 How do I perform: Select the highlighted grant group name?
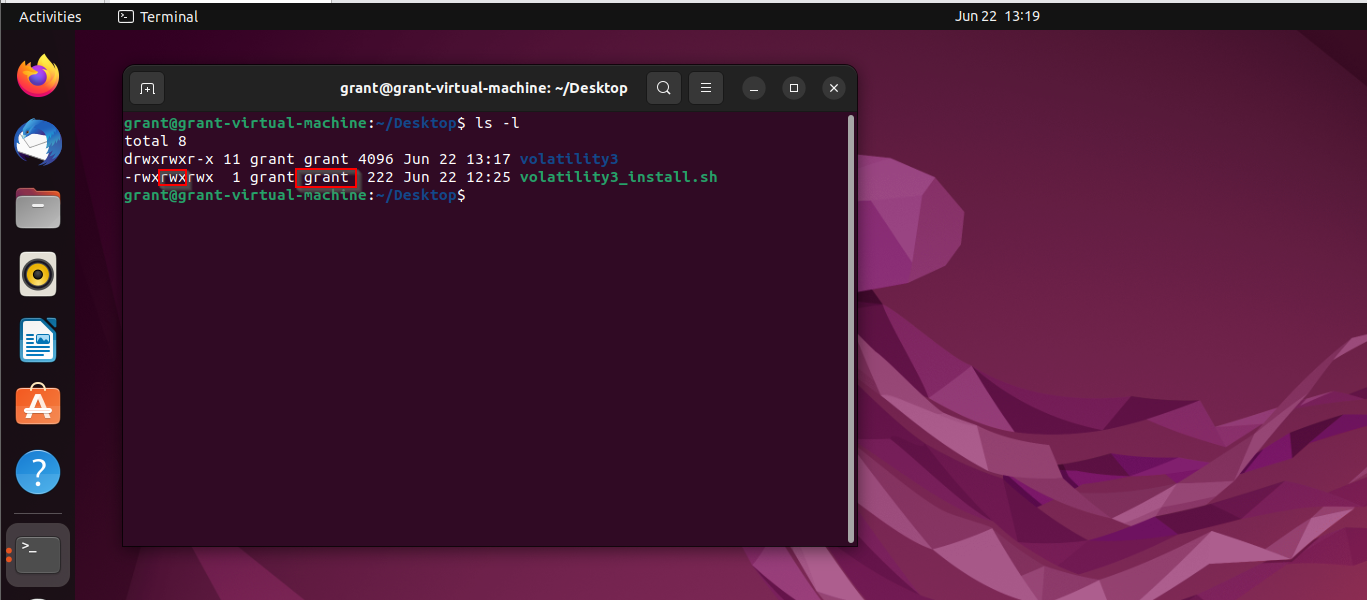pos(327,177)
